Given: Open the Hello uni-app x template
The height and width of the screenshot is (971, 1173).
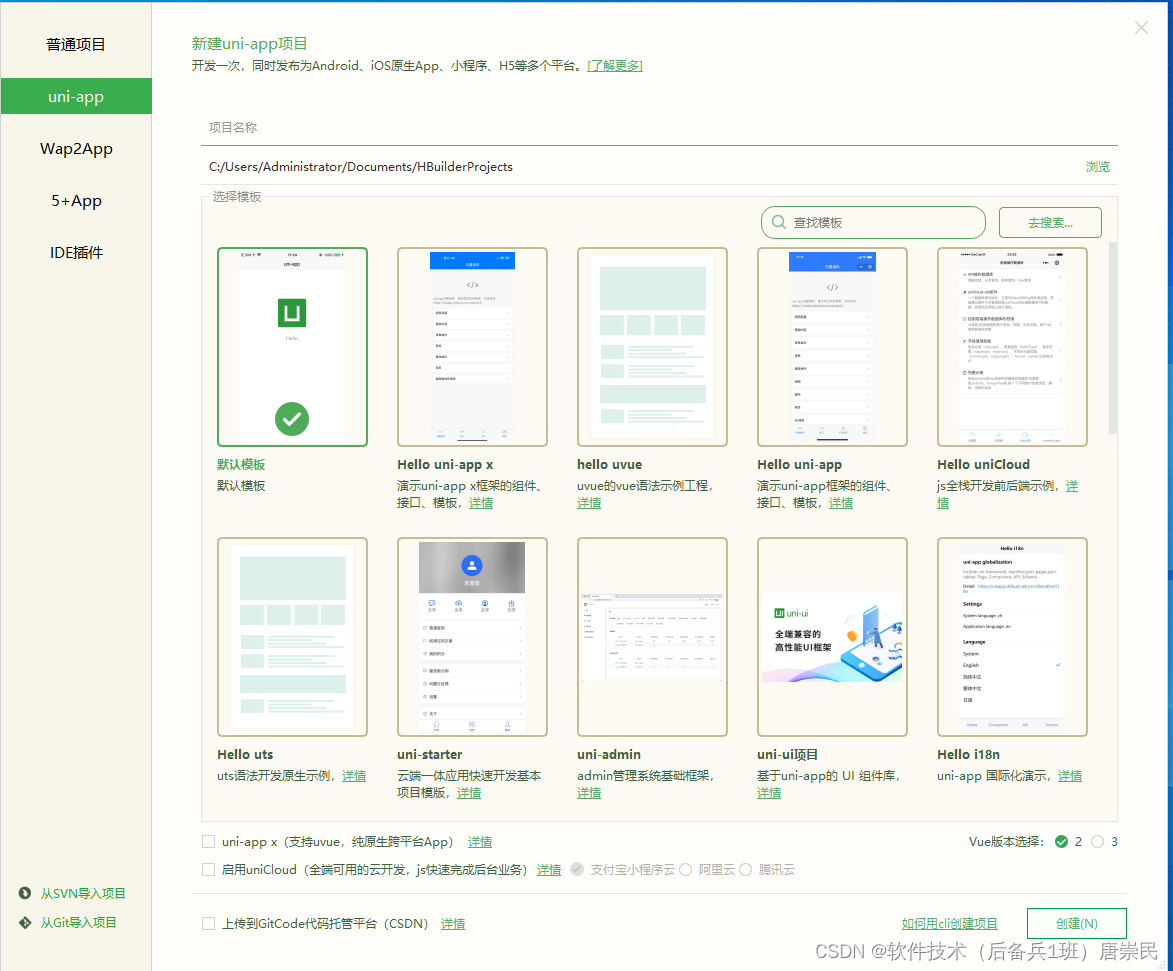Looking at the screenshot, I should tap(471, 345).
